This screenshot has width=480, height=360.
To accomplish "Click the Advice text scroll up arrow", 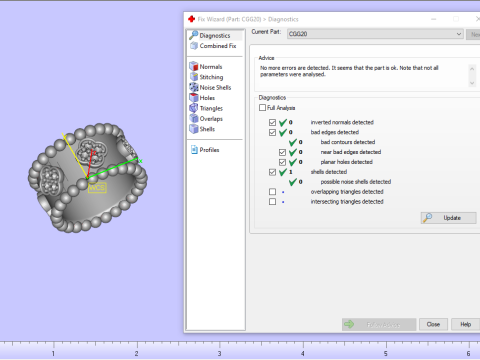I will tap(472, 69).
